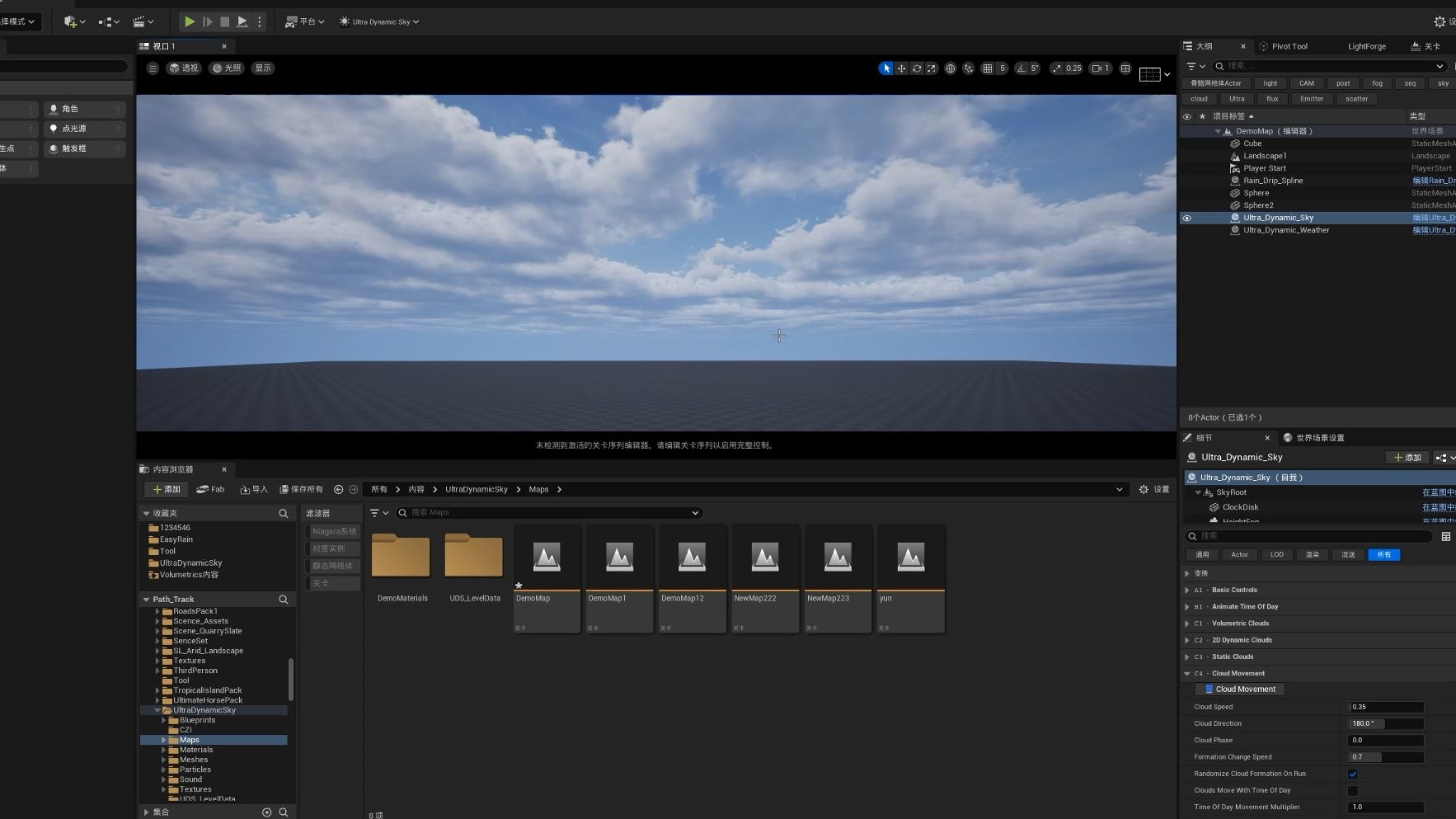Toggle scale snapping icon

click(1056, 68)
